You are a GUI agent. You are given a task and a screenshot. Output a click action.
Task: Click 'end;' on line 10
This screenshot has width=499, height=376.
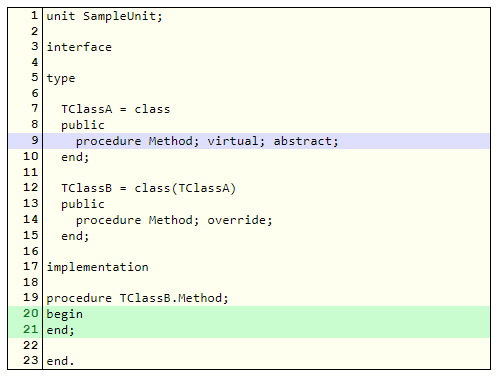click(75, 157)
